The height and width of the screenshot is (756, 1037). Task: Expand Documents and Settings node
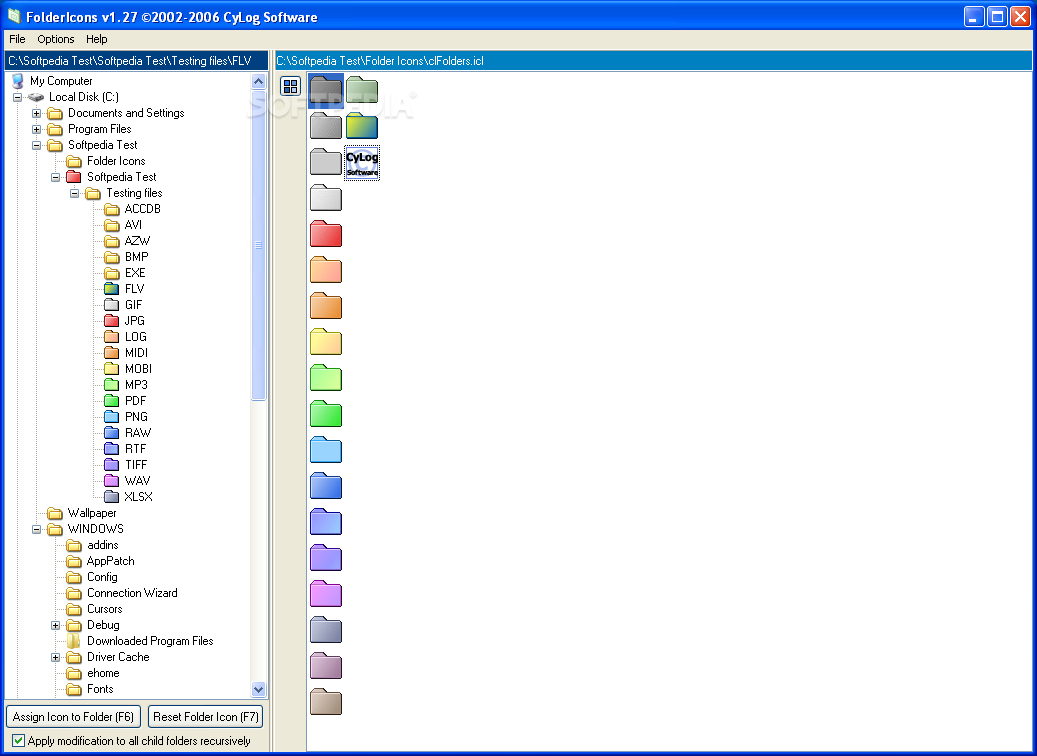(x=37, y=113)
